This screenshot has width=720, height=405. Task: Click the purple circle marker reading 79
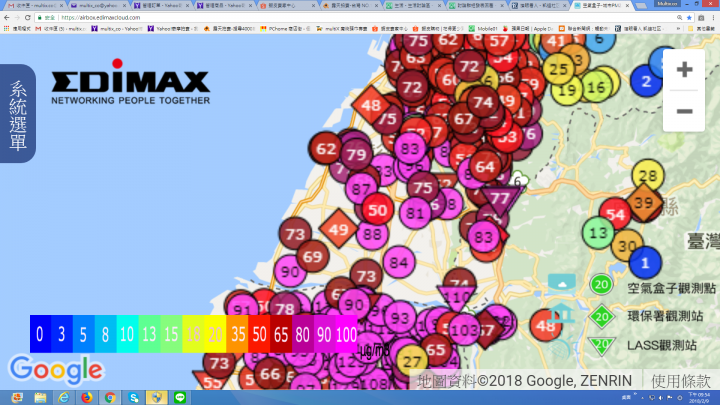[x=356, y=154]
